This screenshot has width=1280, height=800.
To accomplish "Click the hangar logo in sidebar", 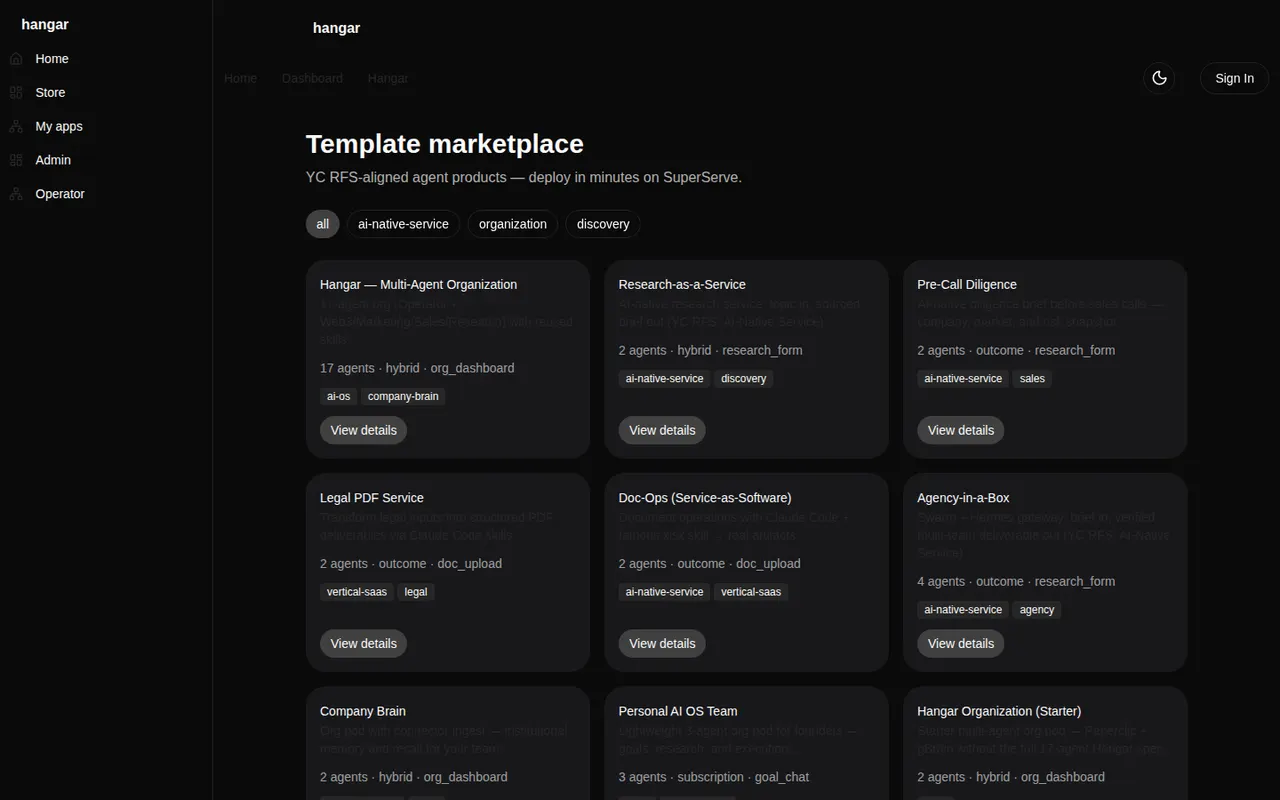I will [45, 24].
